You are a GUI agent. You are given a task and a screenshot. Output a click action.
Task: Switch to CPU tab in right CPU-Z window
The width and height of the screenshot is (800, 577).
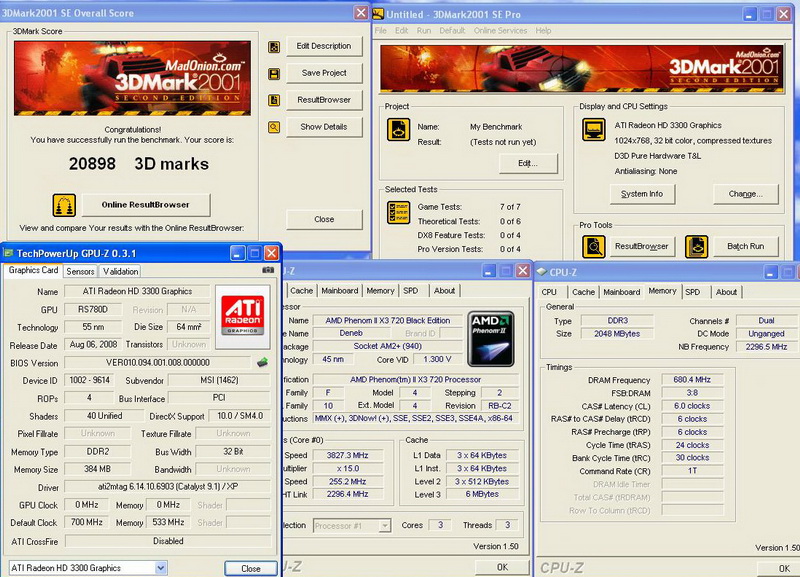pyautogui.click(x=549, y=292)
